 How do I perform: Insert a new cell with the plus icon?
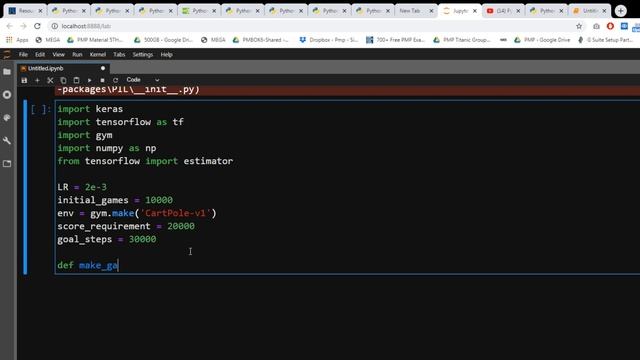click(x=37, y=80)
